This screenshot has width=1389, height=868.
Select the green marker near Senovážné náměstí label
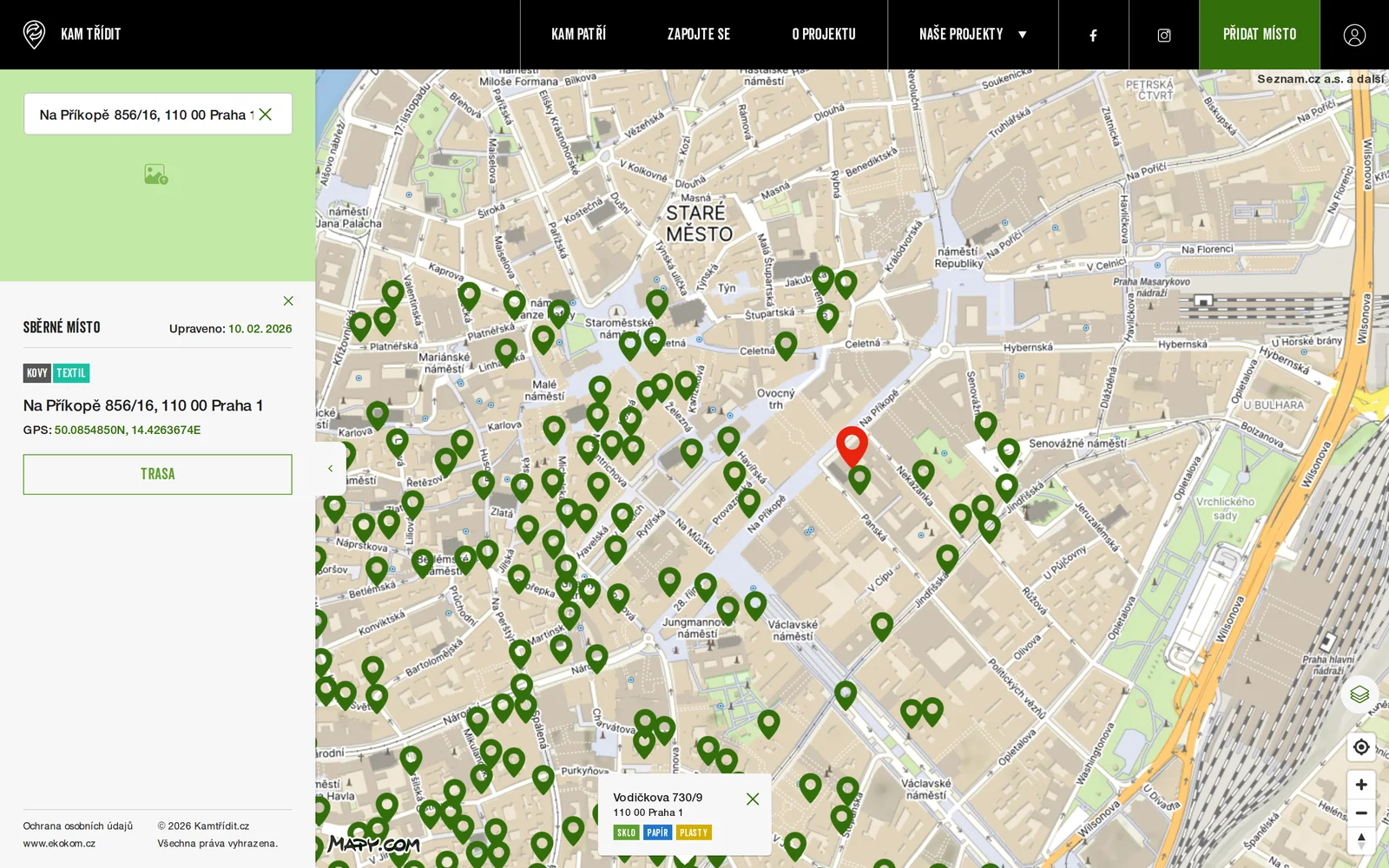(1008, 451)
